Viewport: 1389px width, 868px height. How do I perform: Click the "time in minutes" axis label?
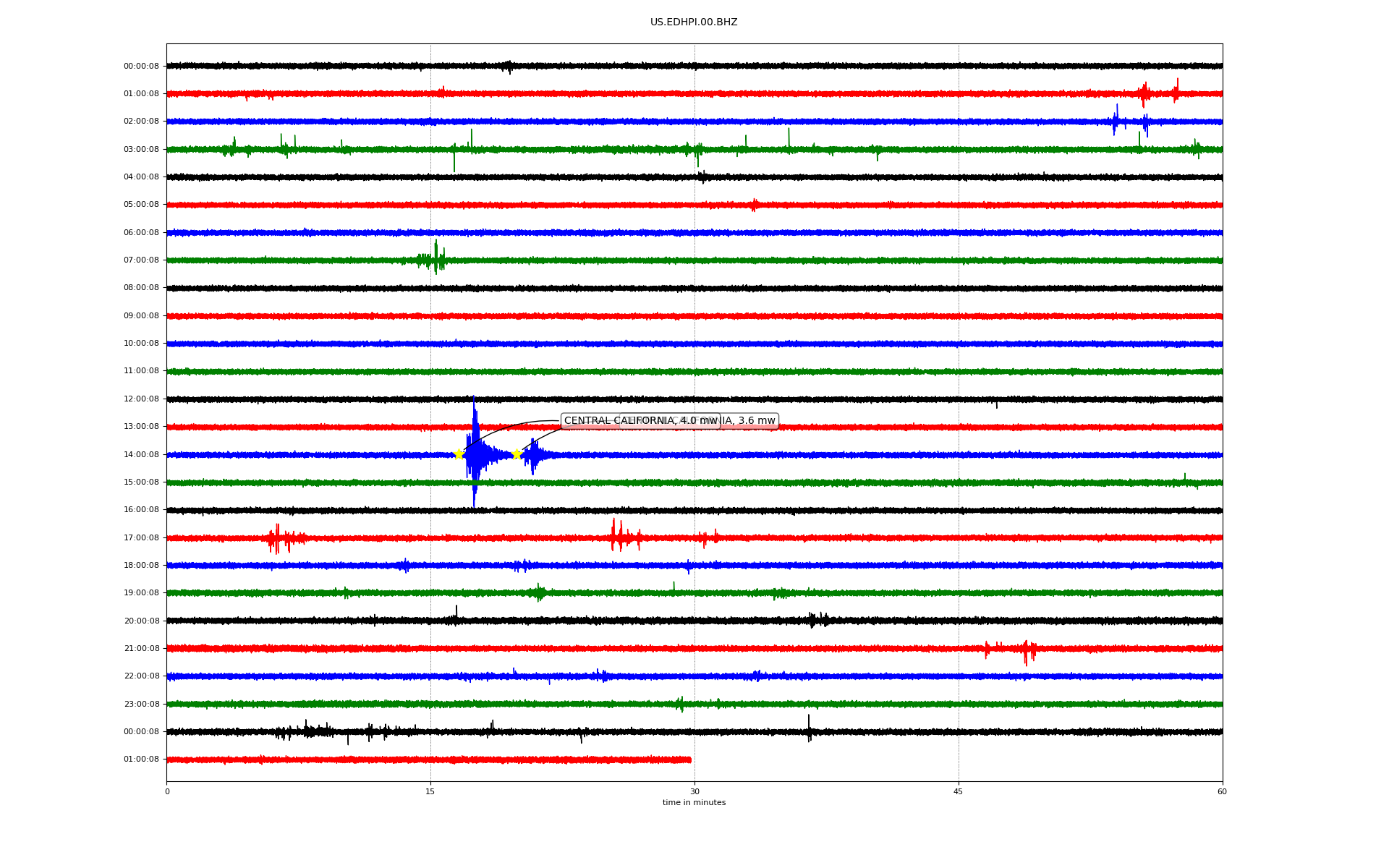pos(694,802)
